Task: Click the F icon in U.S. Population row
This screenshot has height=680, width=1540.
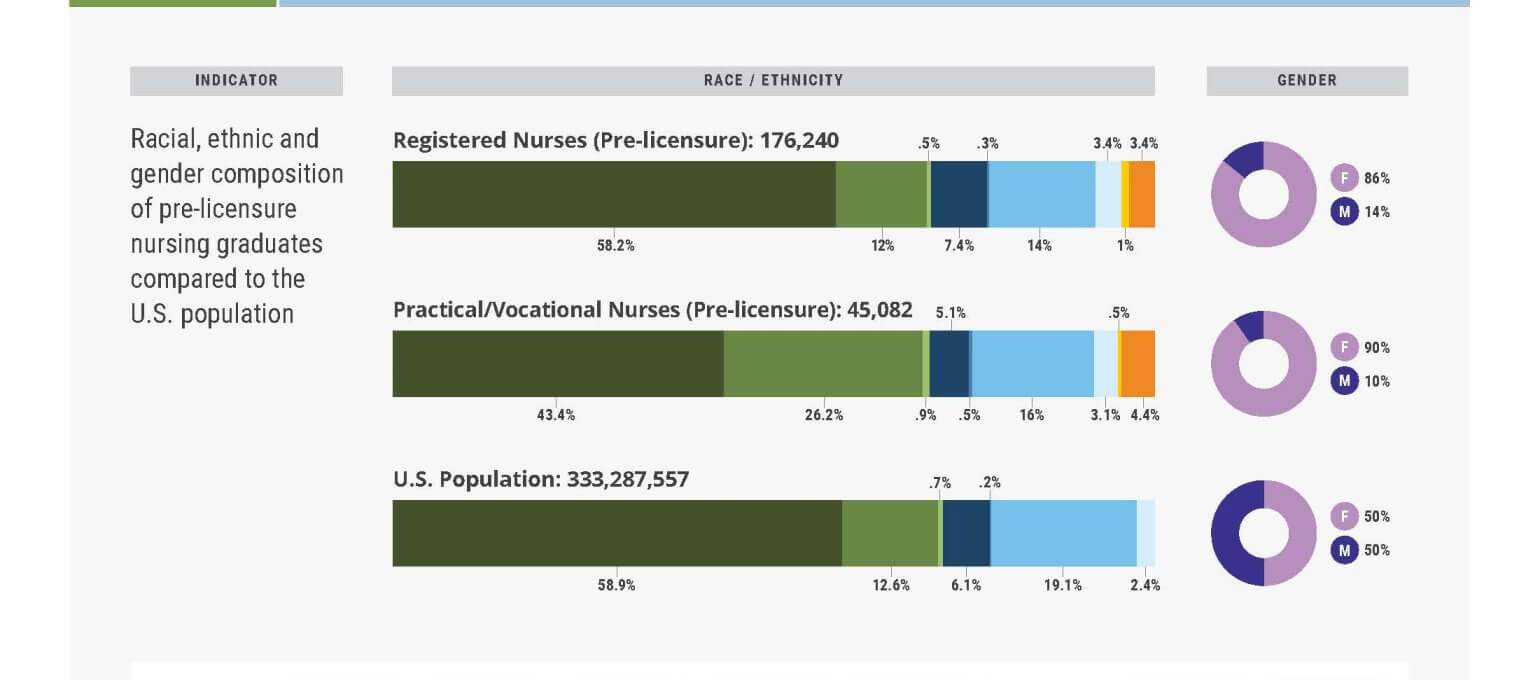Action: click(1344, 517)
